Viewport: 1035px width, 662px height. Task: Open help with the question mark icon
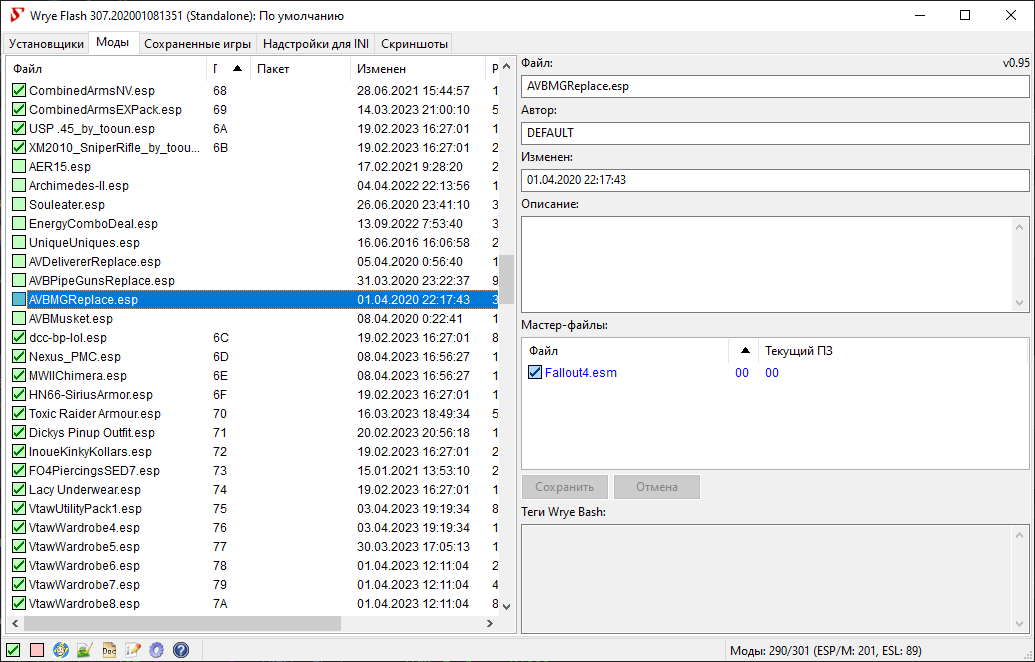pos(181,650)
